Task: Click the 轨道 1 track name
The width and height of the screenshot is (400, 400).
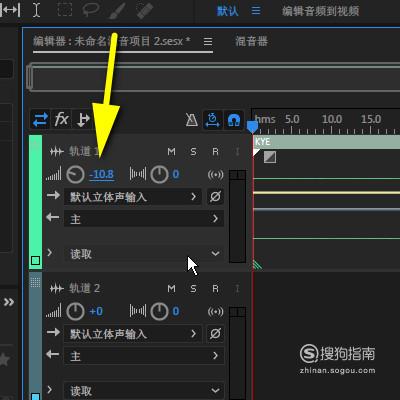Action: (84, 152)
